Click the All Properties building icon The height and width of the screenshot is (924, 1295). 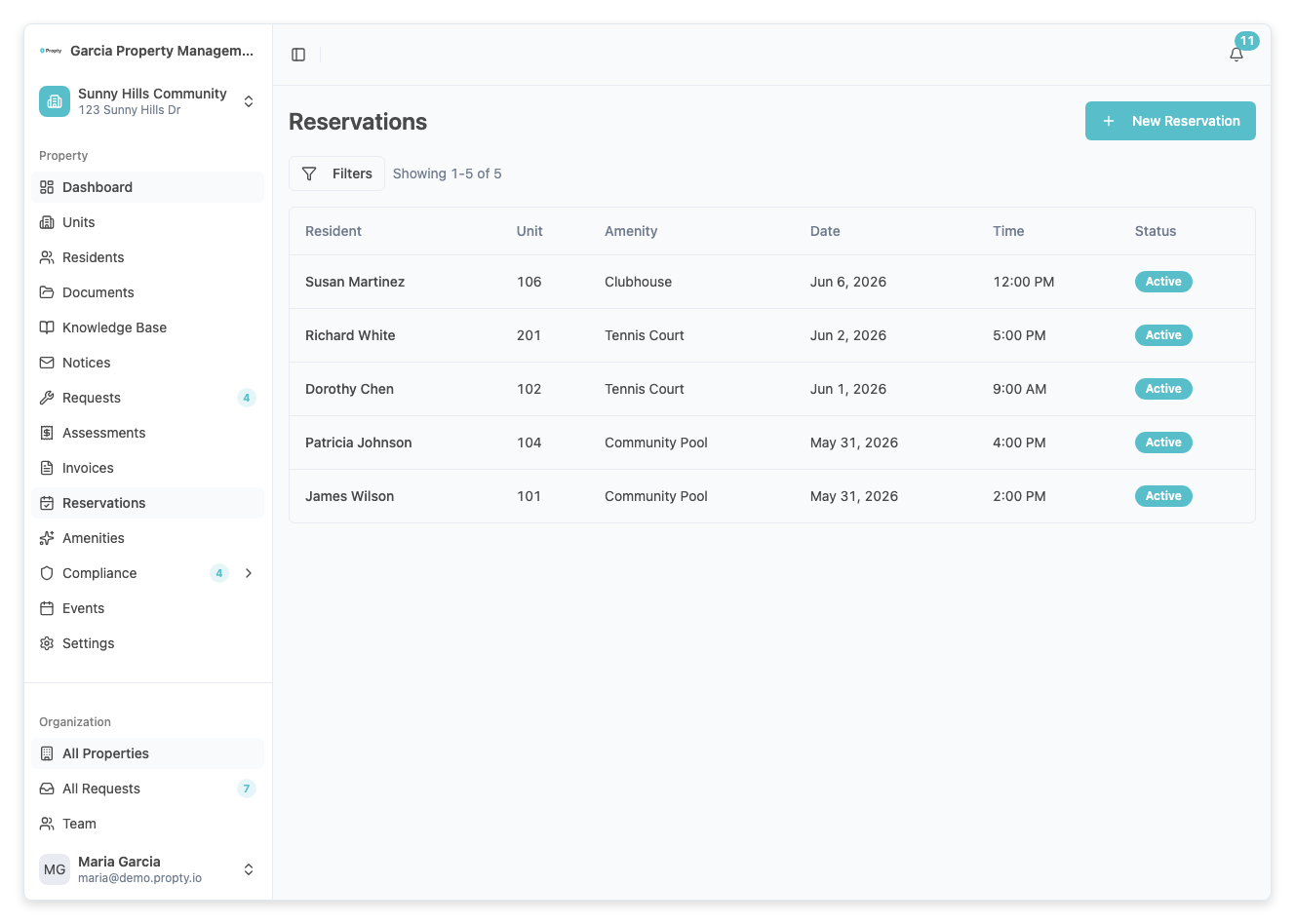[x=47, y=753]
